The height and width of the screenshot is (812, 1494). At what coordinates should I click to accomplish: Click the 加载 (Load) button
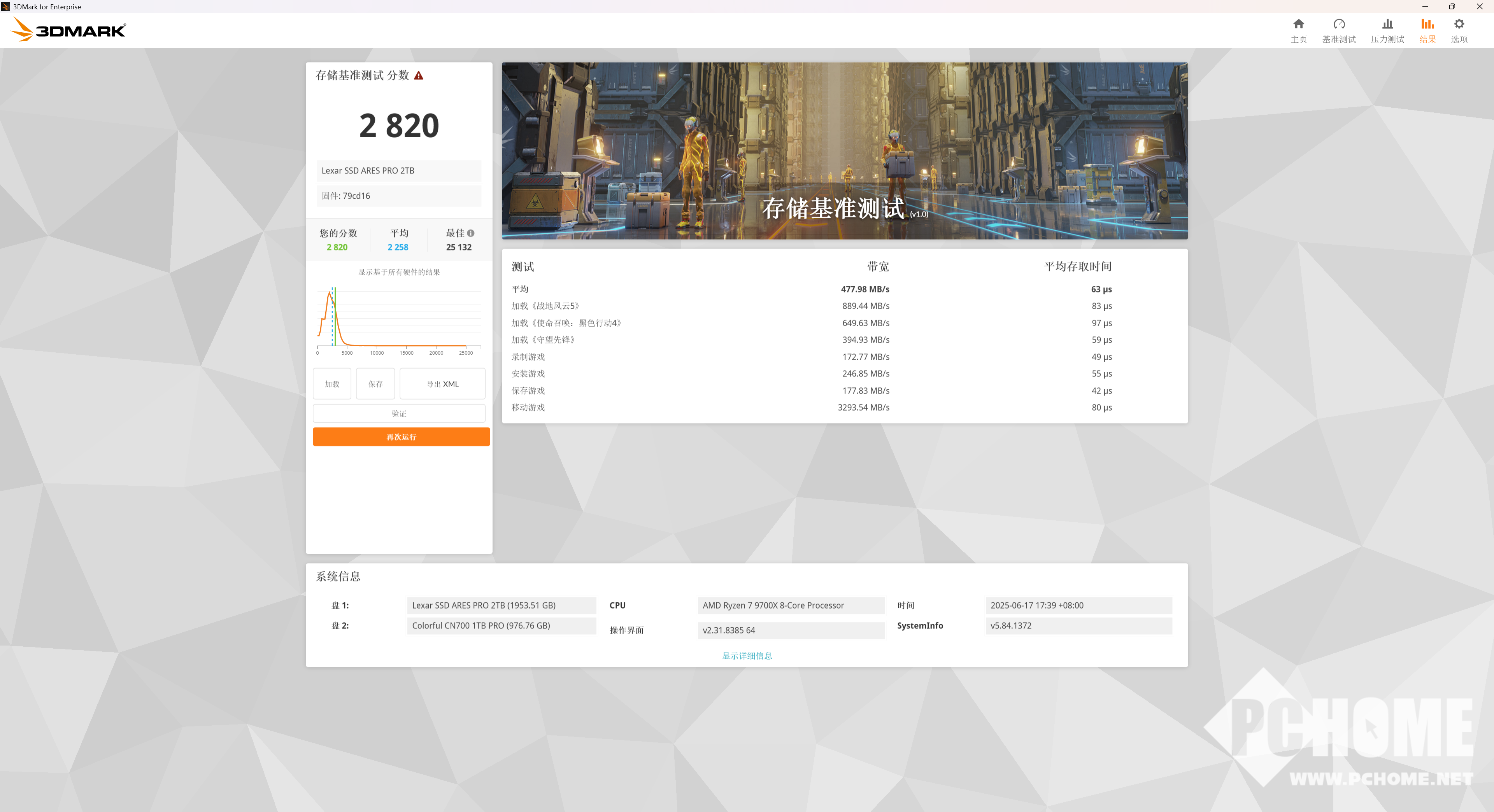332,384
